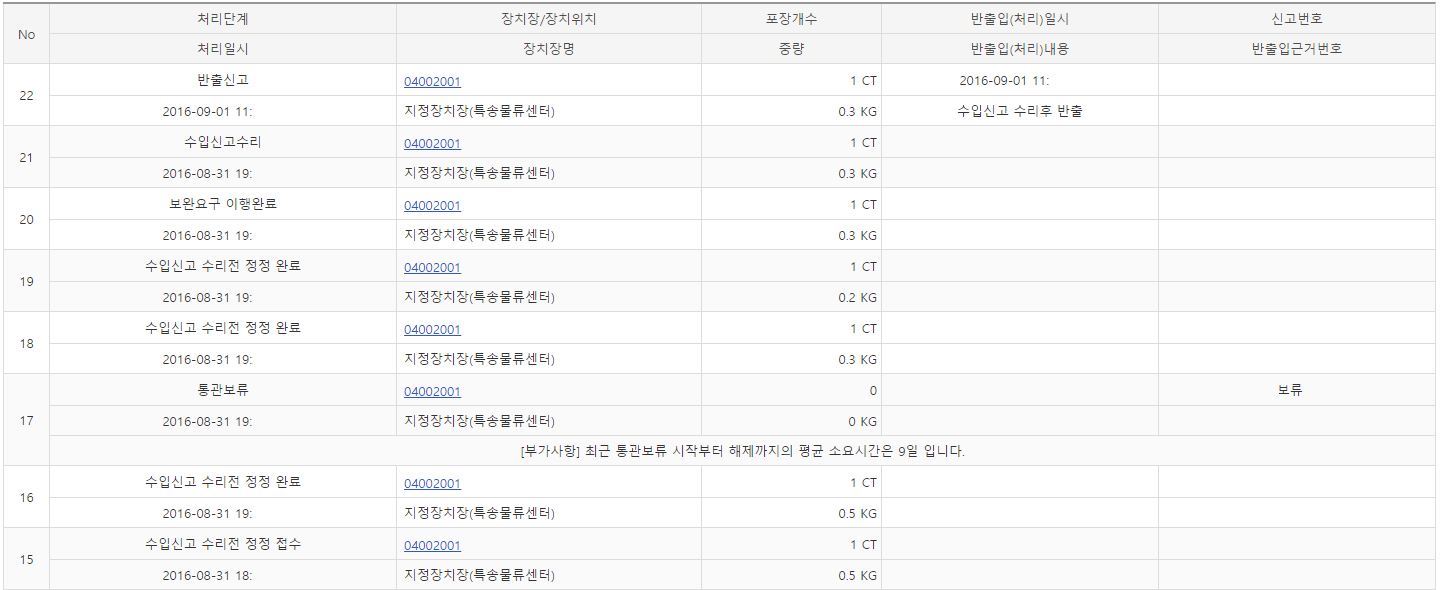Click the 장치장/장치위치 column header

point(548,19)
